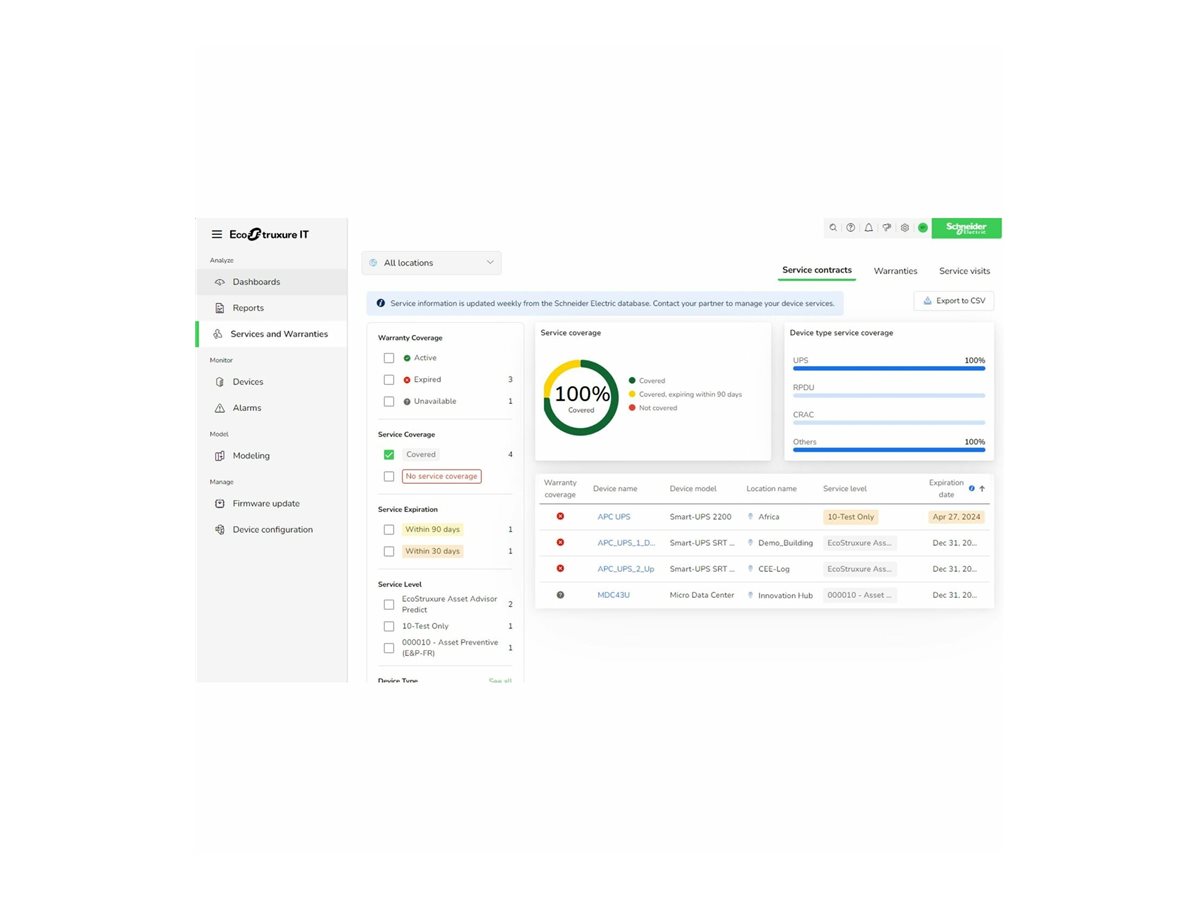Click the feedback thumbs icon in top toolbar
The width and height of the screenshot is (1200, 900).
[x=887, y=228]
